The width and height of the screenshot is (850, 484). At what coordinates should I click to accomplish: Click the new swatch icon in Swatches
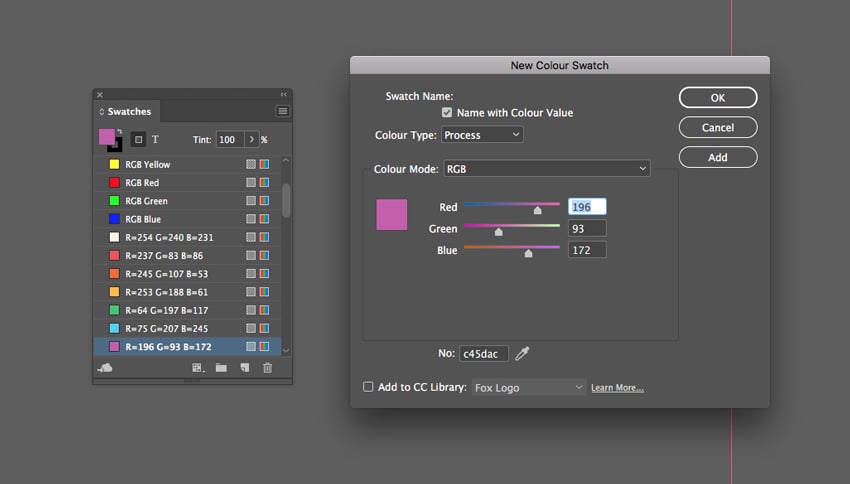point(244,368)
